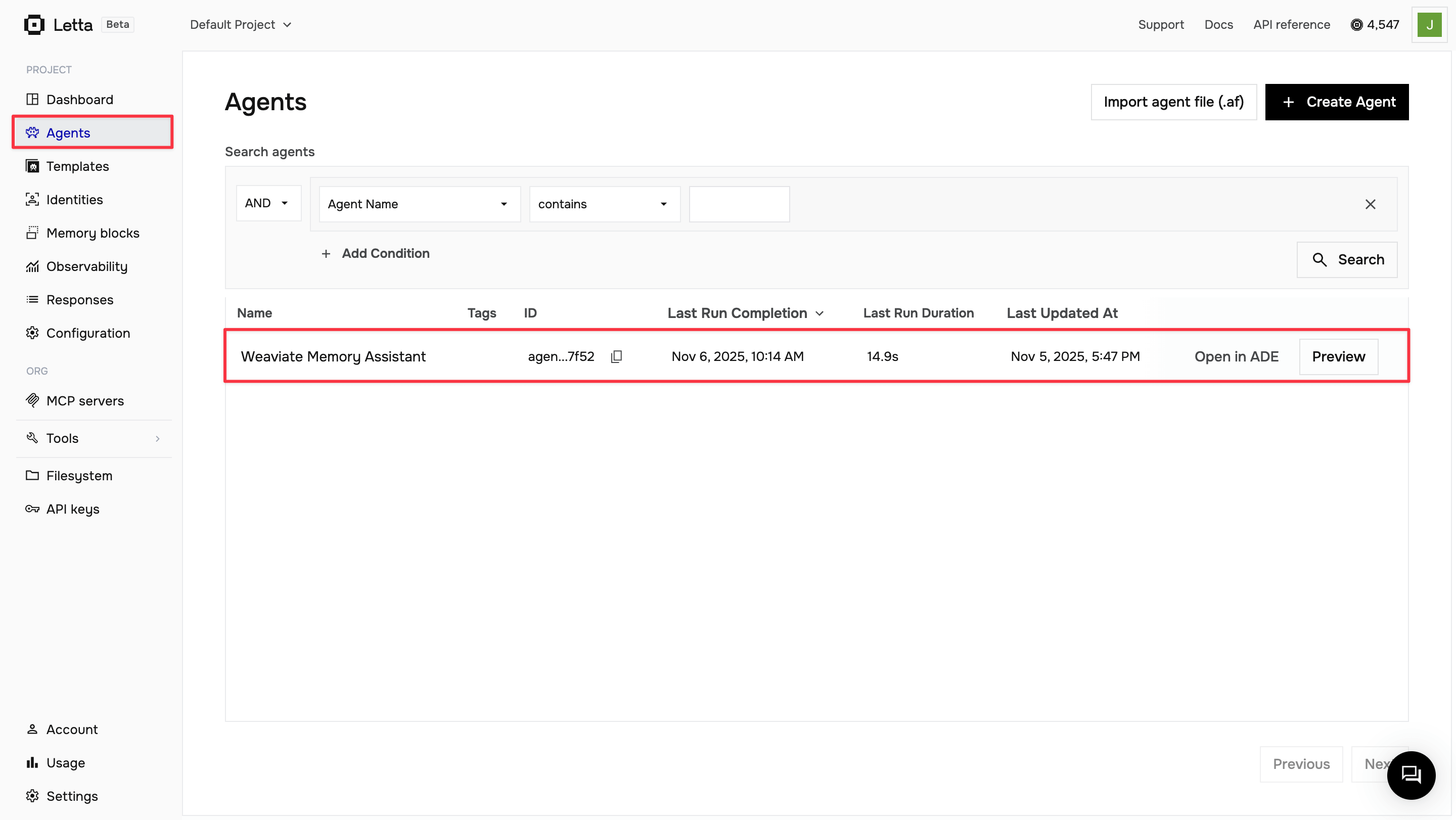The width and height of the screenshot is (1456, 820).
Task: Open the Default Project dropdown
Action: 241,24
